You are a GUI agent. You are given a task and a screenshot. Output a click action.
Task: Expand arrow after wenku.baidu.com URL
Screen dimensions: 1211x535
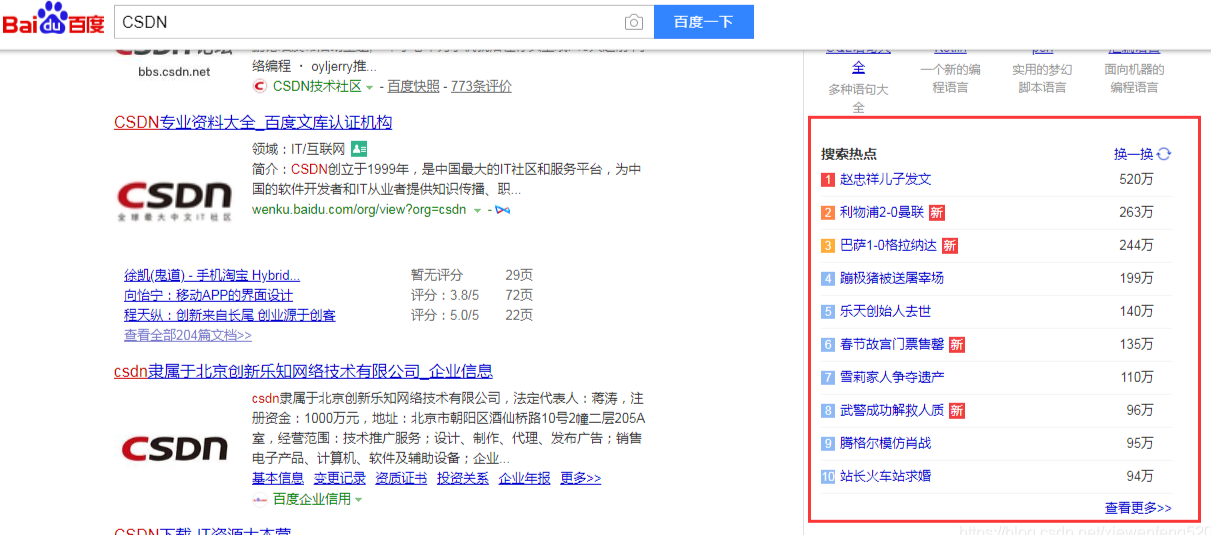pyautogui.click(x=477, y=210)
